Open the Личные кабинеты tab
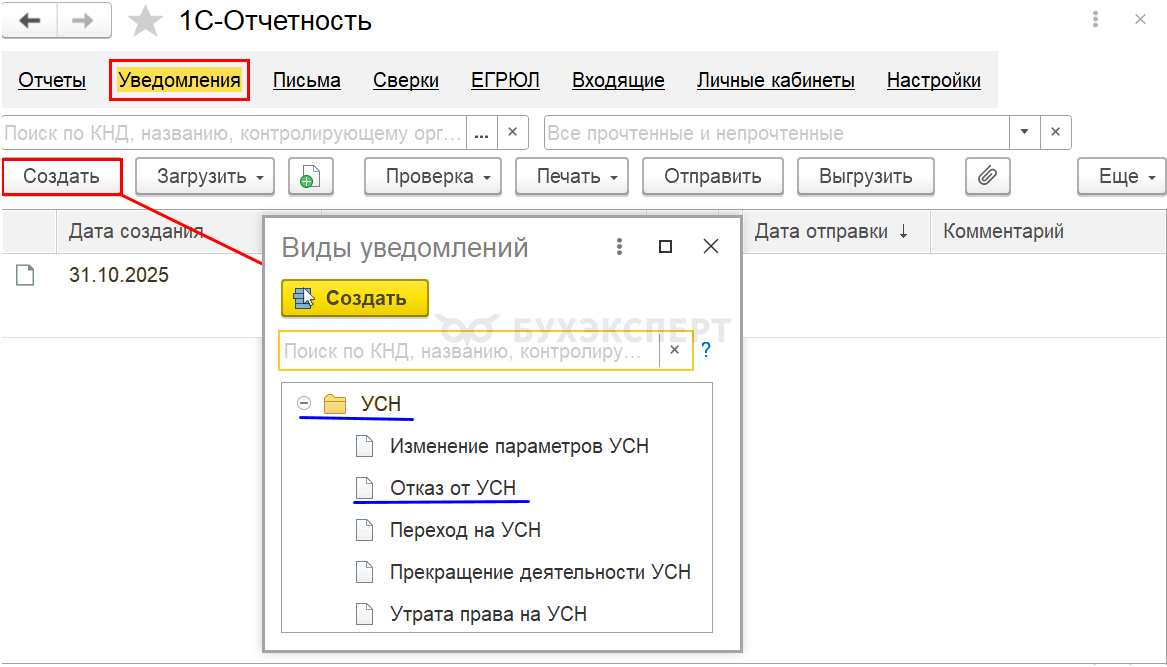The image size is (1167, 667). [776, 80]
